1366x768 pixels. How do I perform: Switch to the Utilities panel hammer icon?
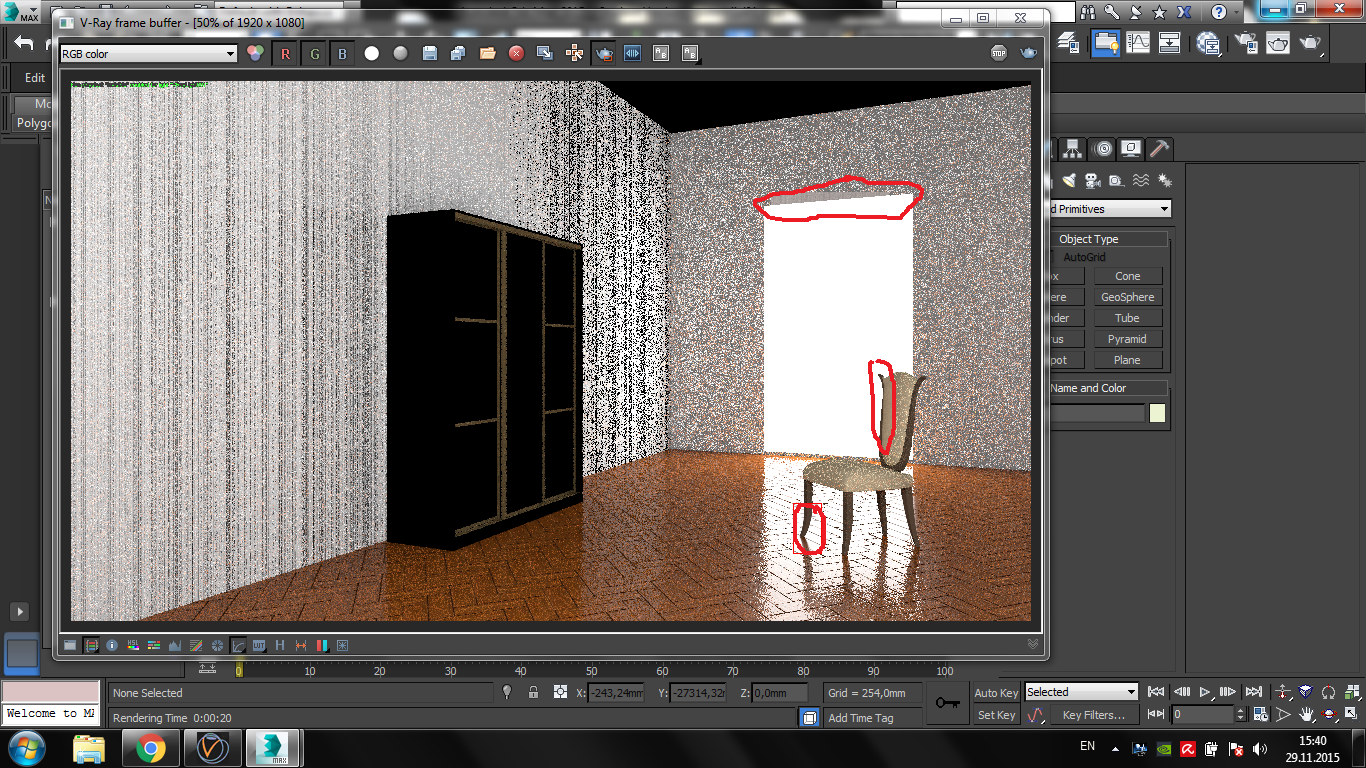[x=1159, y=148]
